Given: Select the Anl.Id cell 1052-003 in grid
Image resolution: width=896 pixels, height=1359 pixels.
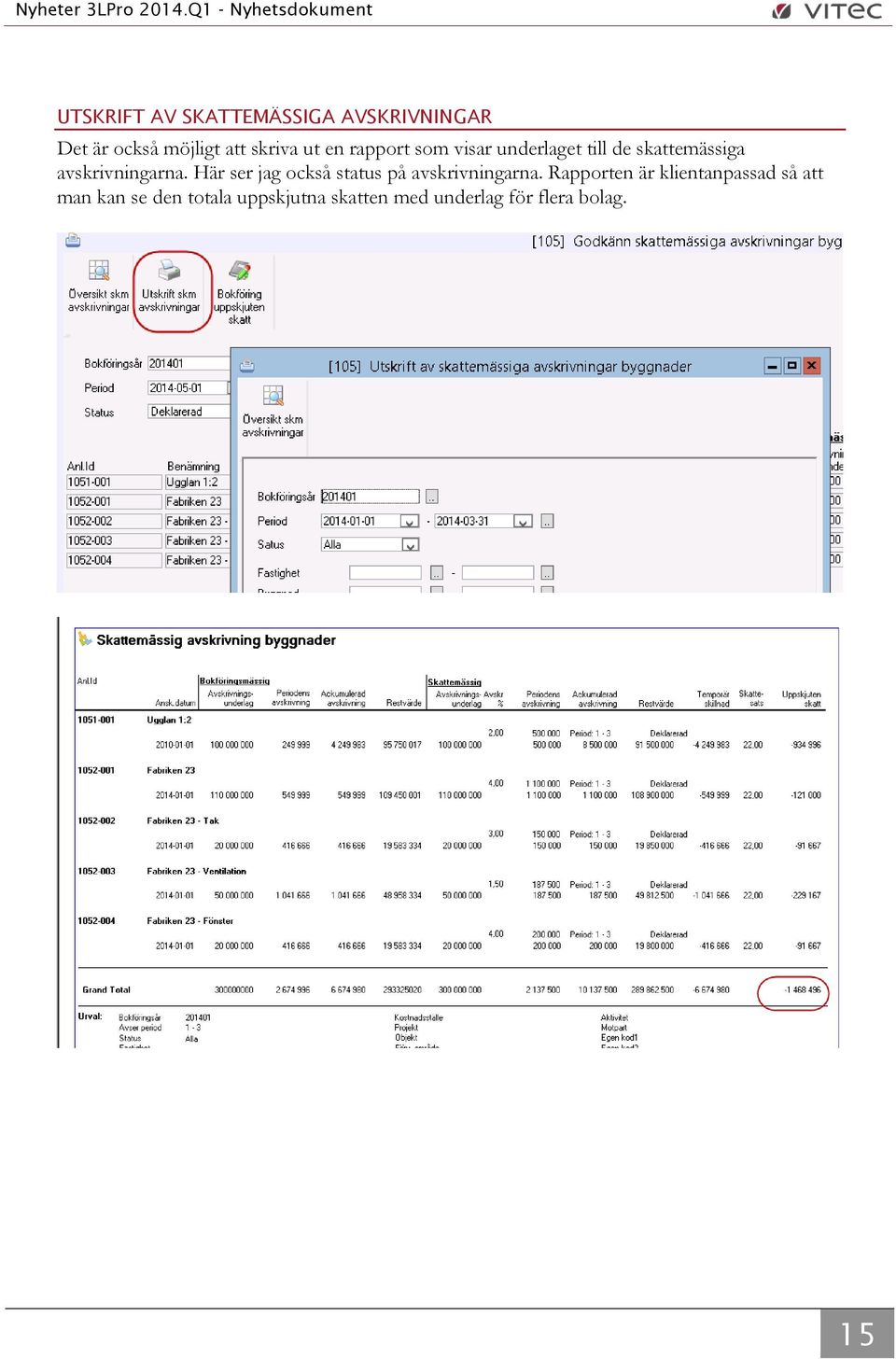Looking at the screenshot, I should 114,540.
